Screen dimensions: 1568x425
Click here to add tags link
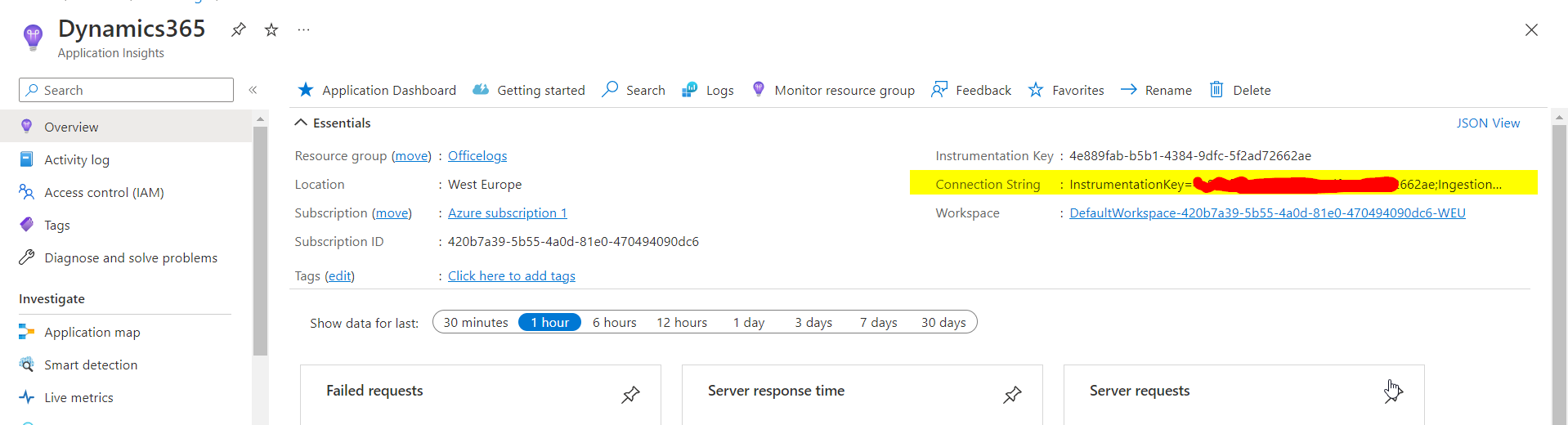pyautogui.click(x=512, y=276)
